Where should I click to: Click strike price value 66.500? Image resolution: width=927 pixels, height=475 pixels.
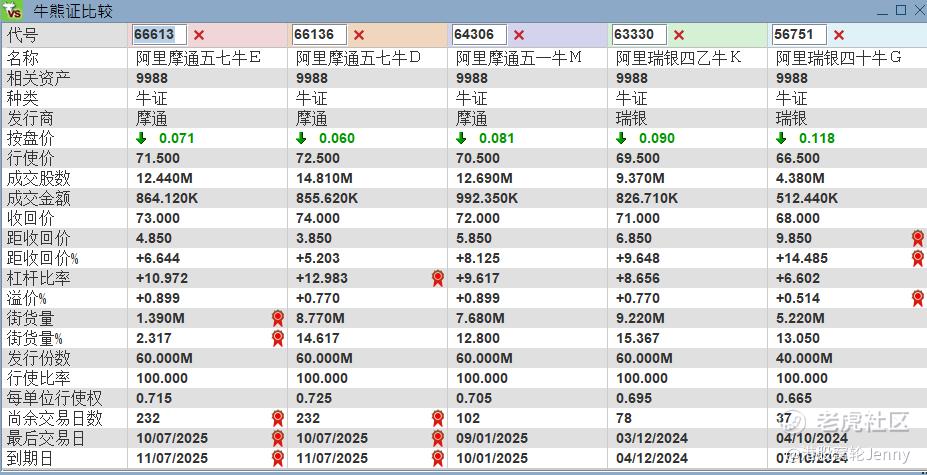[798, 159]
